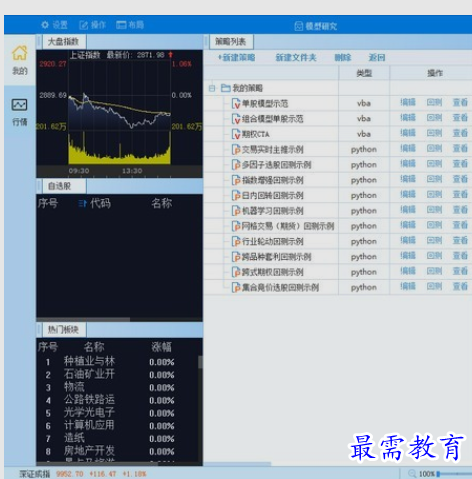The image size is (472, 479).
Task: Click the python file icon of 日内回转回测示例
Action: point(236,196)
